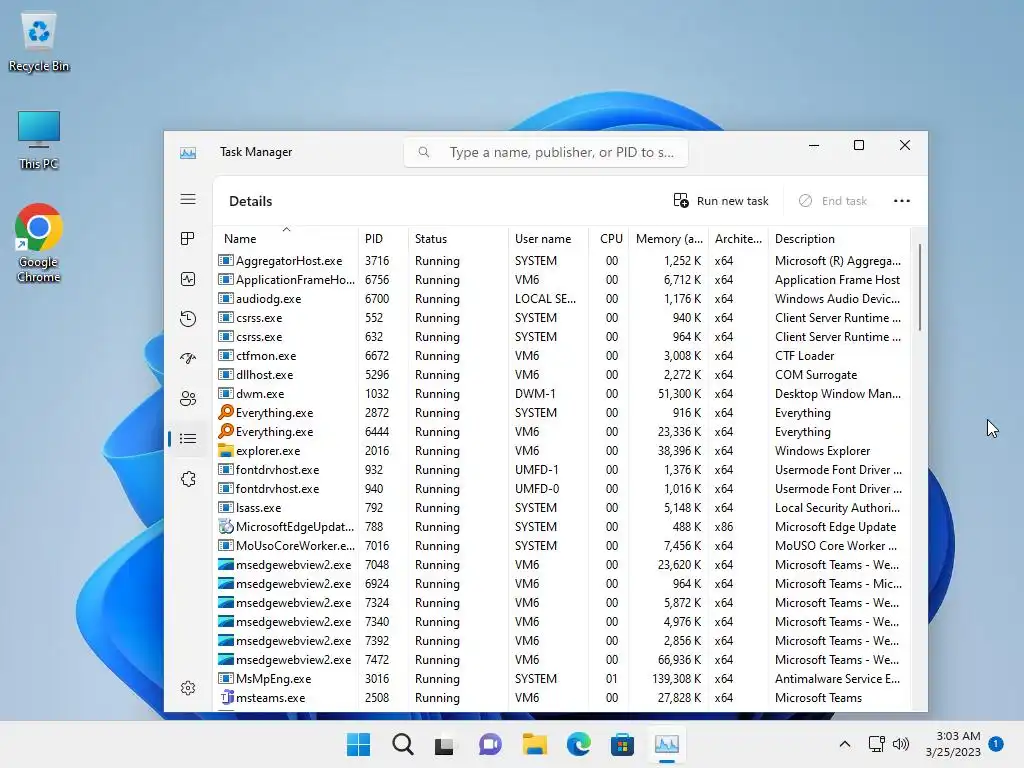
Task: Click the msteams.exe Teams icon
Action: 226,697
